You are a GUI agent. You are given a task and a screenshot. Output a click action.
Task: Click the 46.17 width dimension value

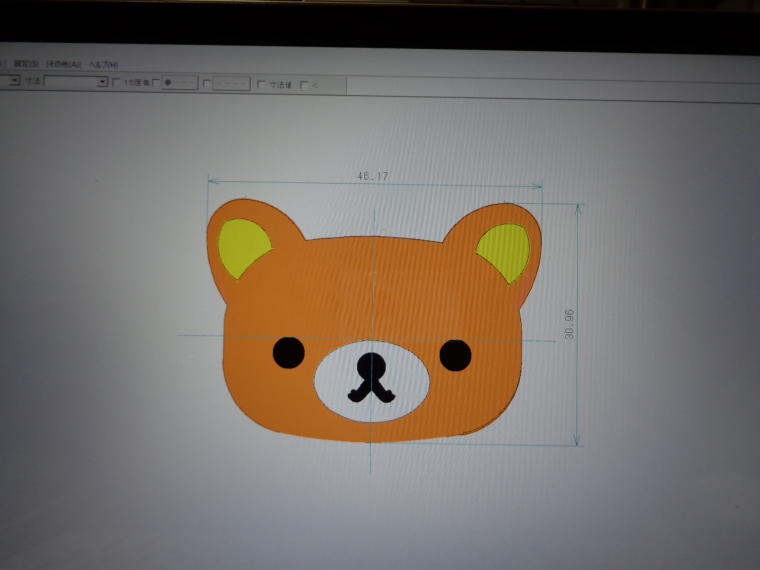tap(372, 176)
